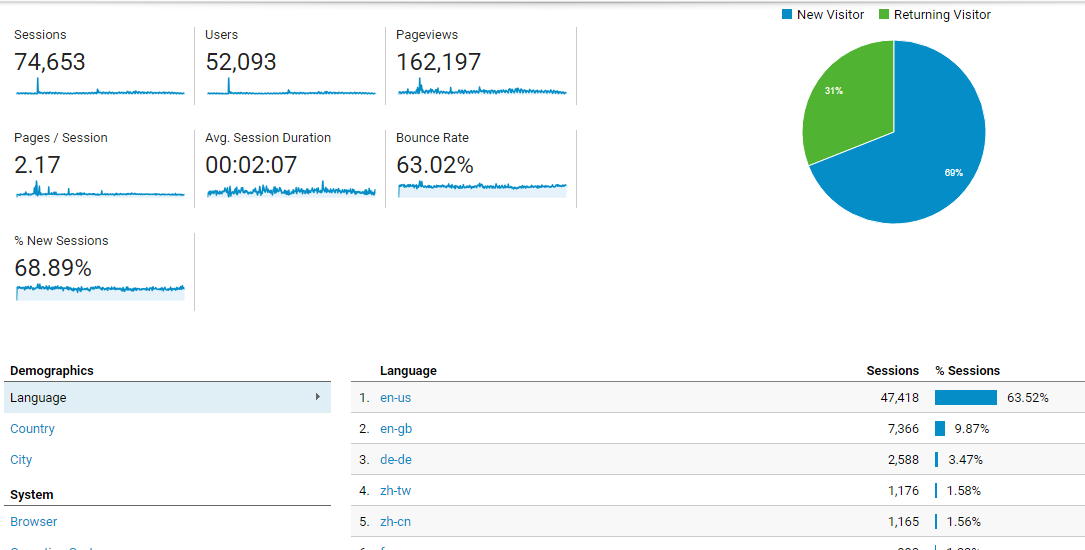Click the Bounce Rate sparkline chart
This screenshot has width=1085, height=550.
(482, 189)
